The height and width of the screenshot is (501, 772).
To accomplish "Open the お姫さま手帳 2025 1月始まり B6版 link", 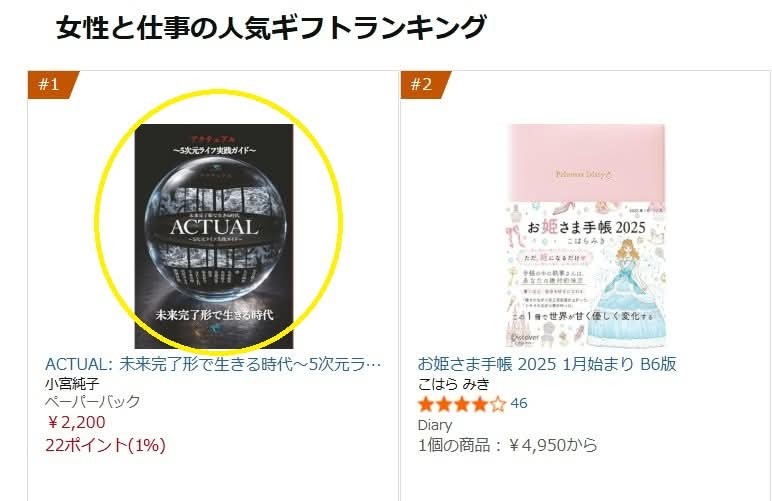I will point(547,364).
